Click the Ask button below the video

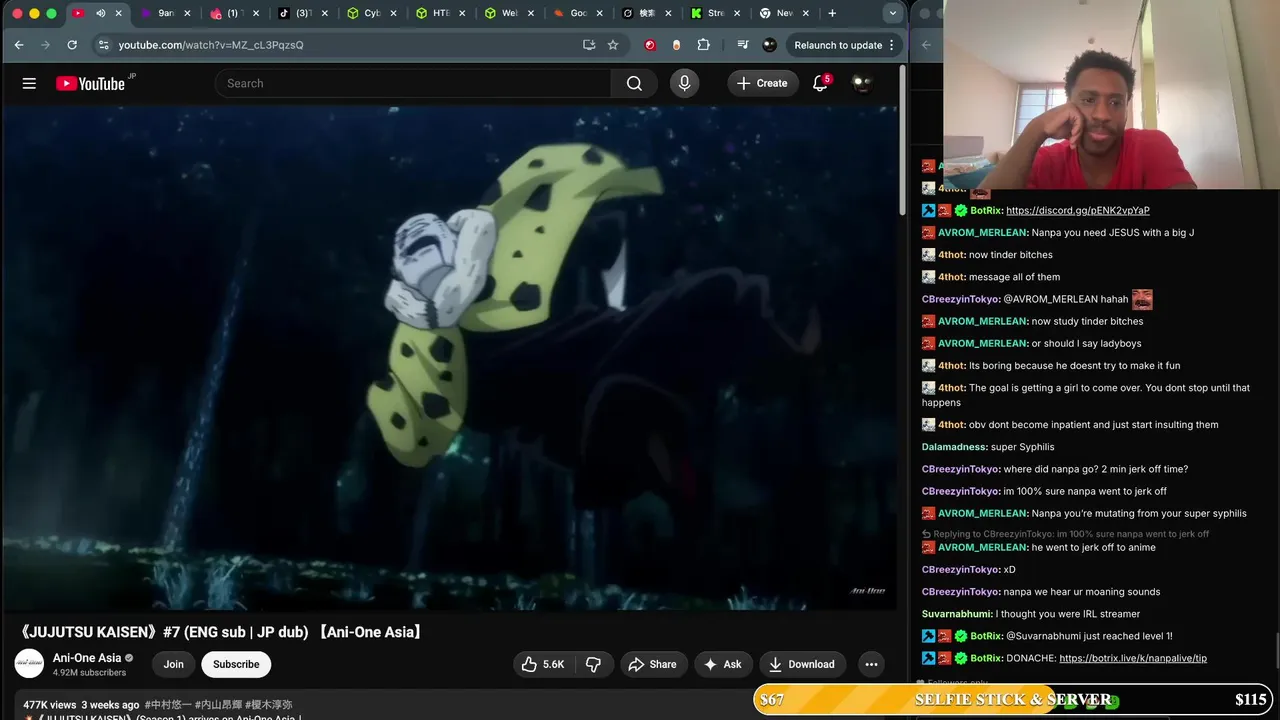[723, 664]
